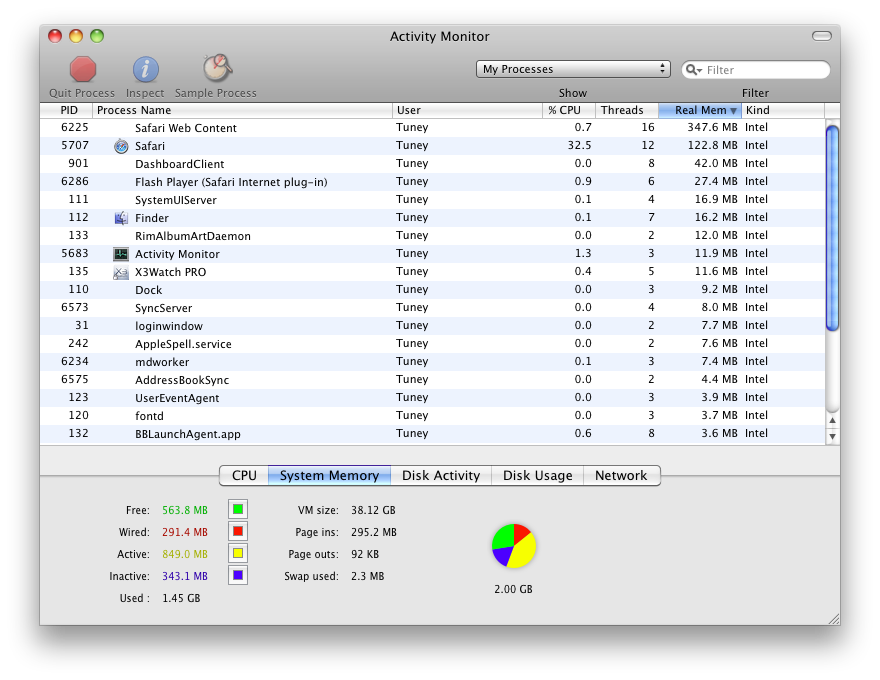Click the 38.12 GB VM size value
The height and width of the screenshot is (680, 880).
pyautogui.click(x=373, y=510)
